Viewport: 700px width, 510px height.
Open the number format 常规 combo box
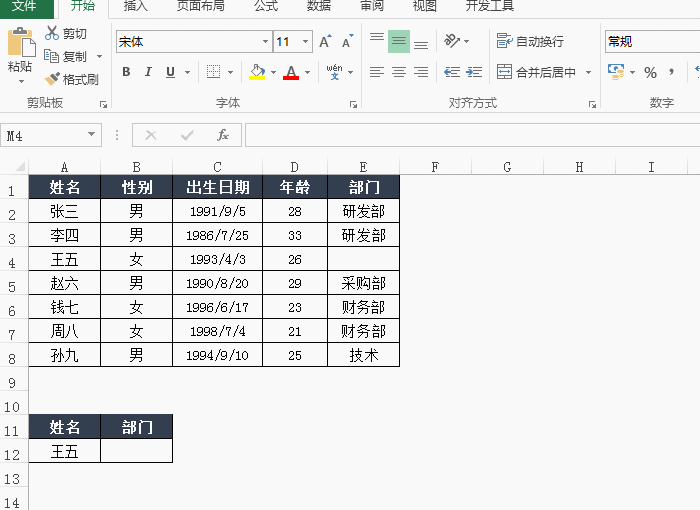(x=653, y=42)
